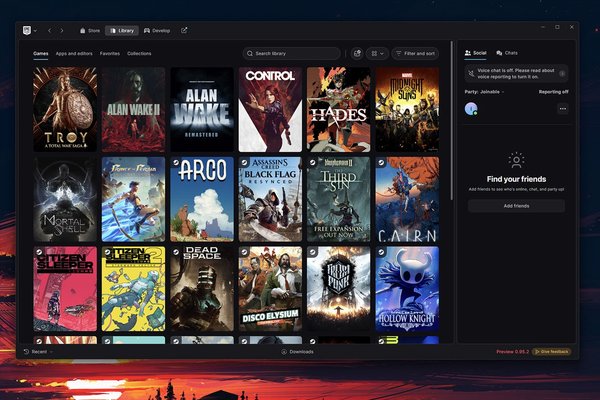The width and height of the screenshot is (600, 400).
Task: Click the Epic Games logo icon
Action: pyautogui.click(x=27, y=31)
